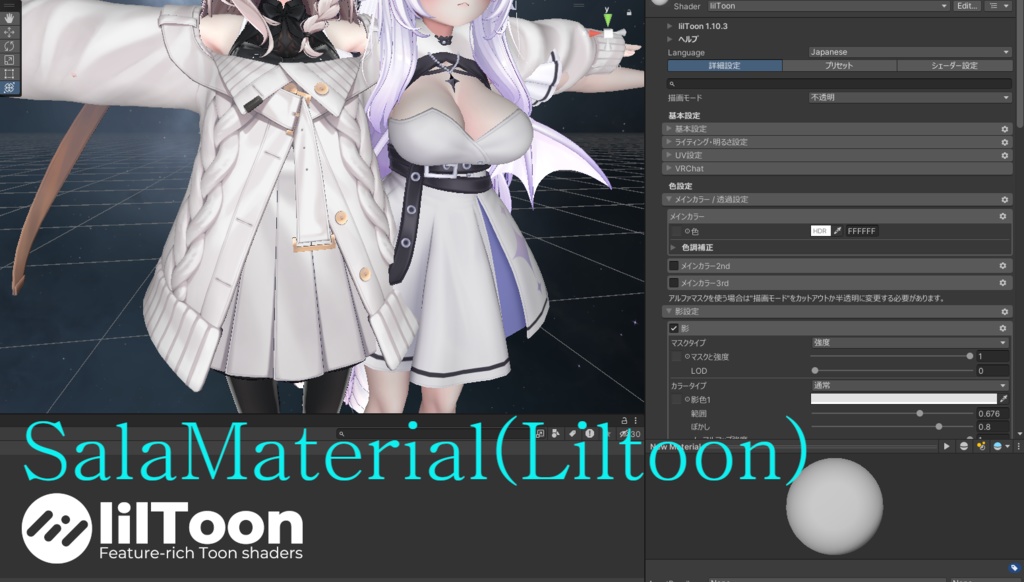The height and width of the screenshot is (582, 1024).
Task: Pick main color with eyedropper
Action: point(837,231)
